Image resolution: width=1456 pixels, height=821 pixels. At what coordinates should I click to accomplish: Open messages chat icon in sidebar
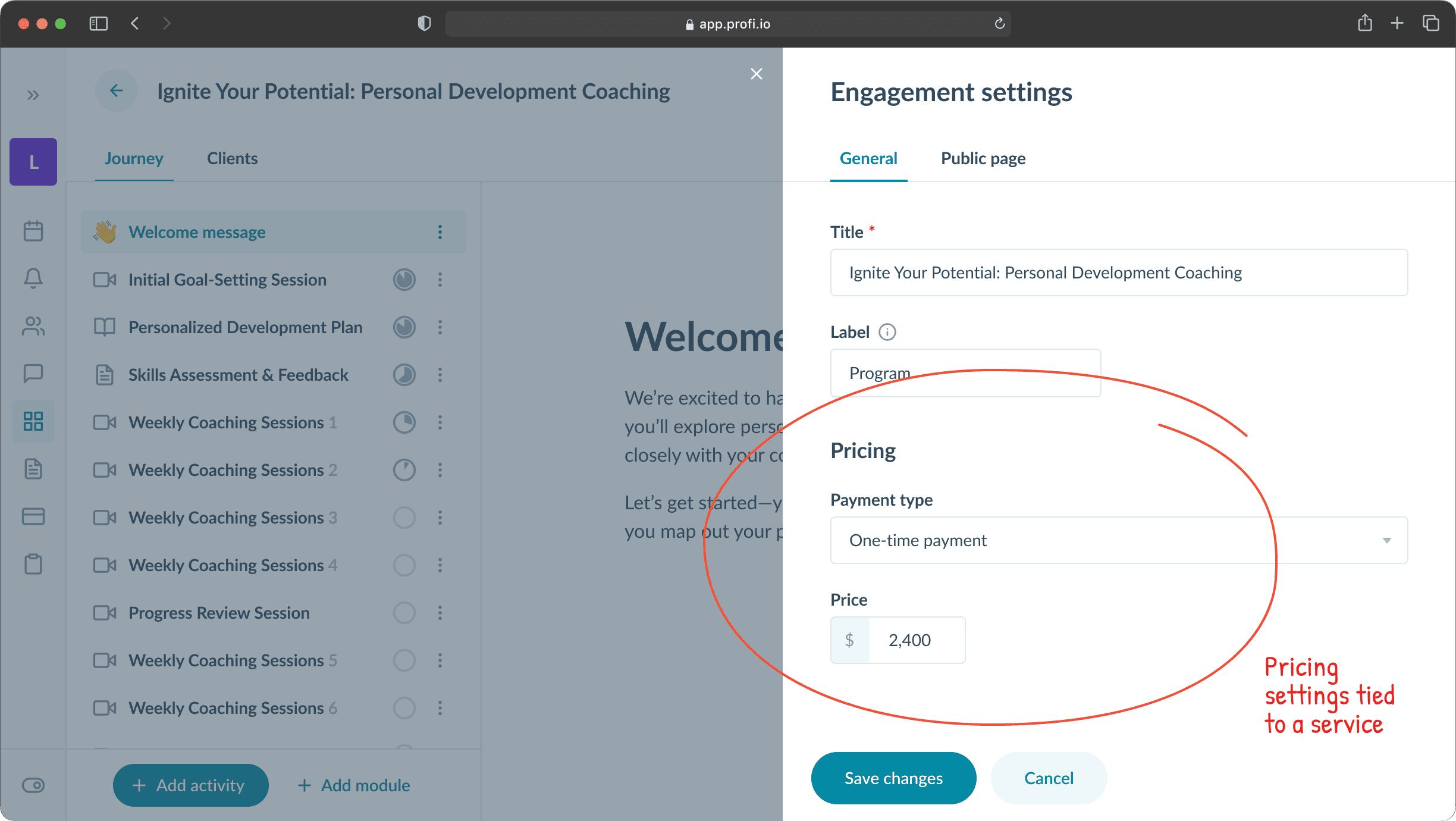[x=33, y=374]
